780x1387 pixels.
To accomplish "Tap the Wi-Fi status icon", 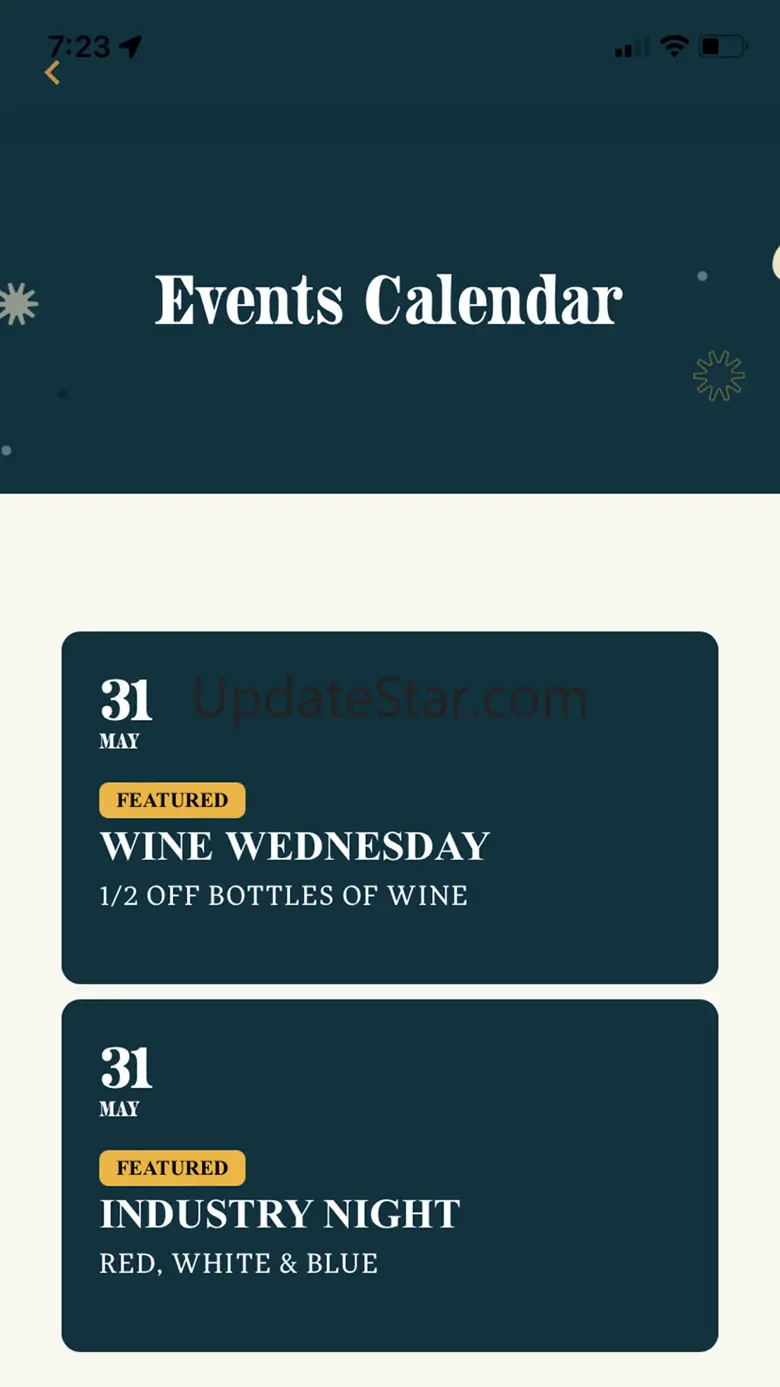I will (675, 46).
